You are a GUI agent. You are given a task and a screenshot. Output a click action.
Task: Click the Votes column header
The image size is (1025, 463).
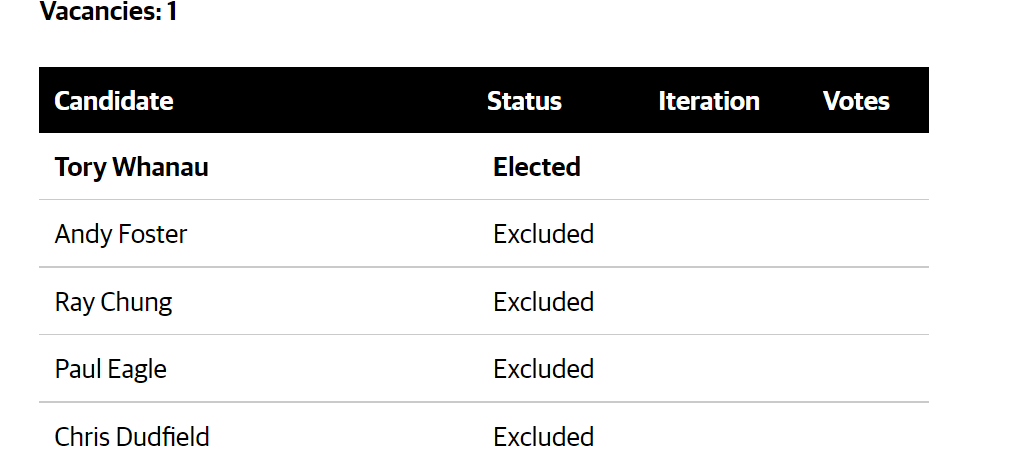pos(856,101)
